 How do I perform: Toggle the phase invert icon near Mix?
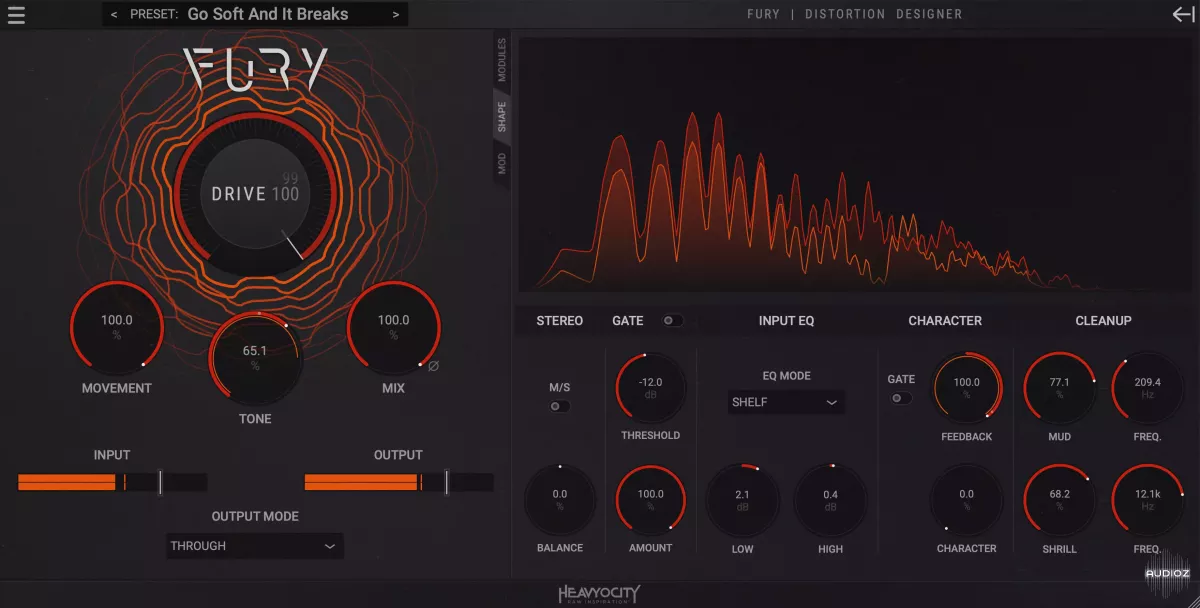click(434, 366)
